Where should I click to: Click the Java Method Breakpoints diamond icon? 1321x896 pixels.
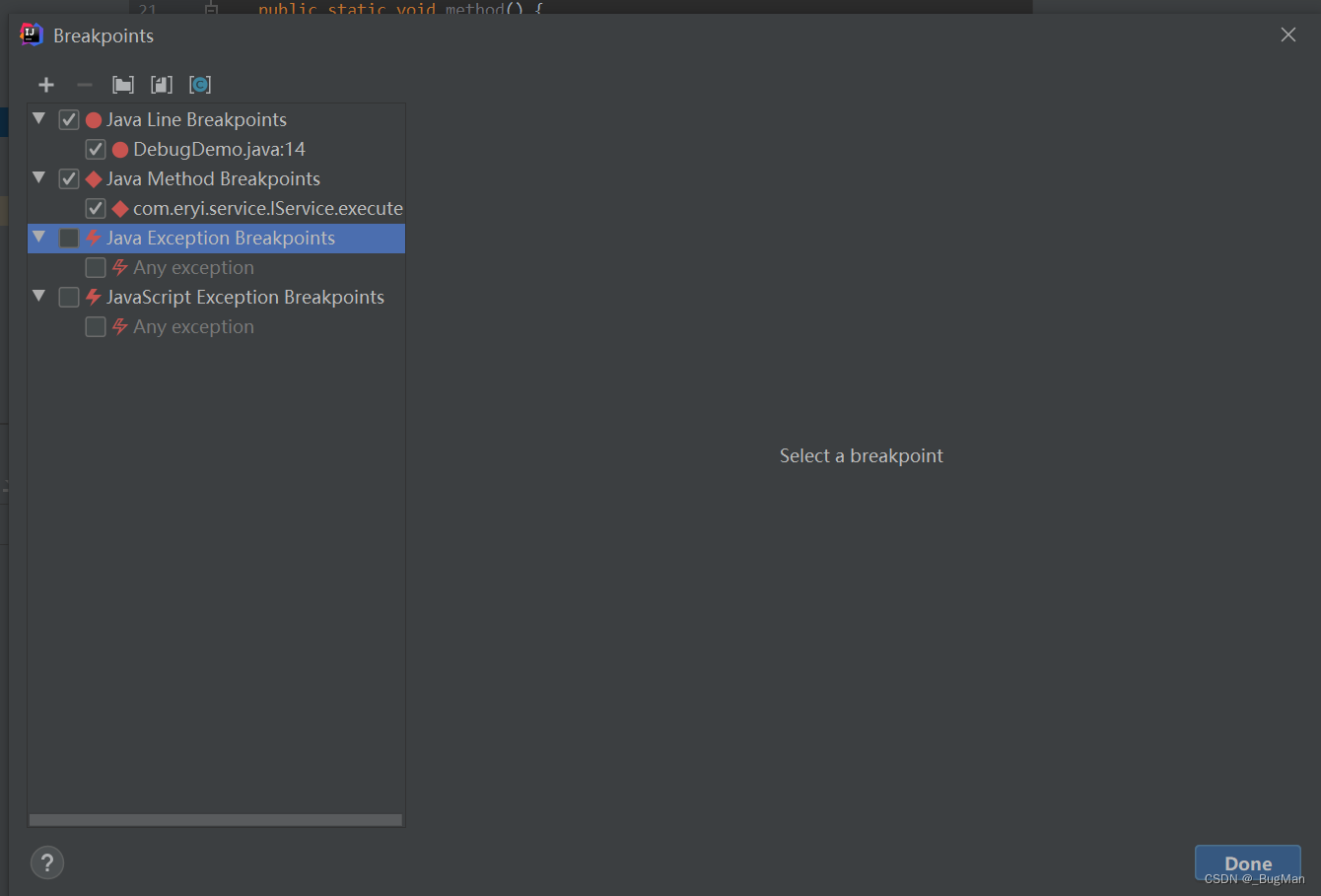92,178
